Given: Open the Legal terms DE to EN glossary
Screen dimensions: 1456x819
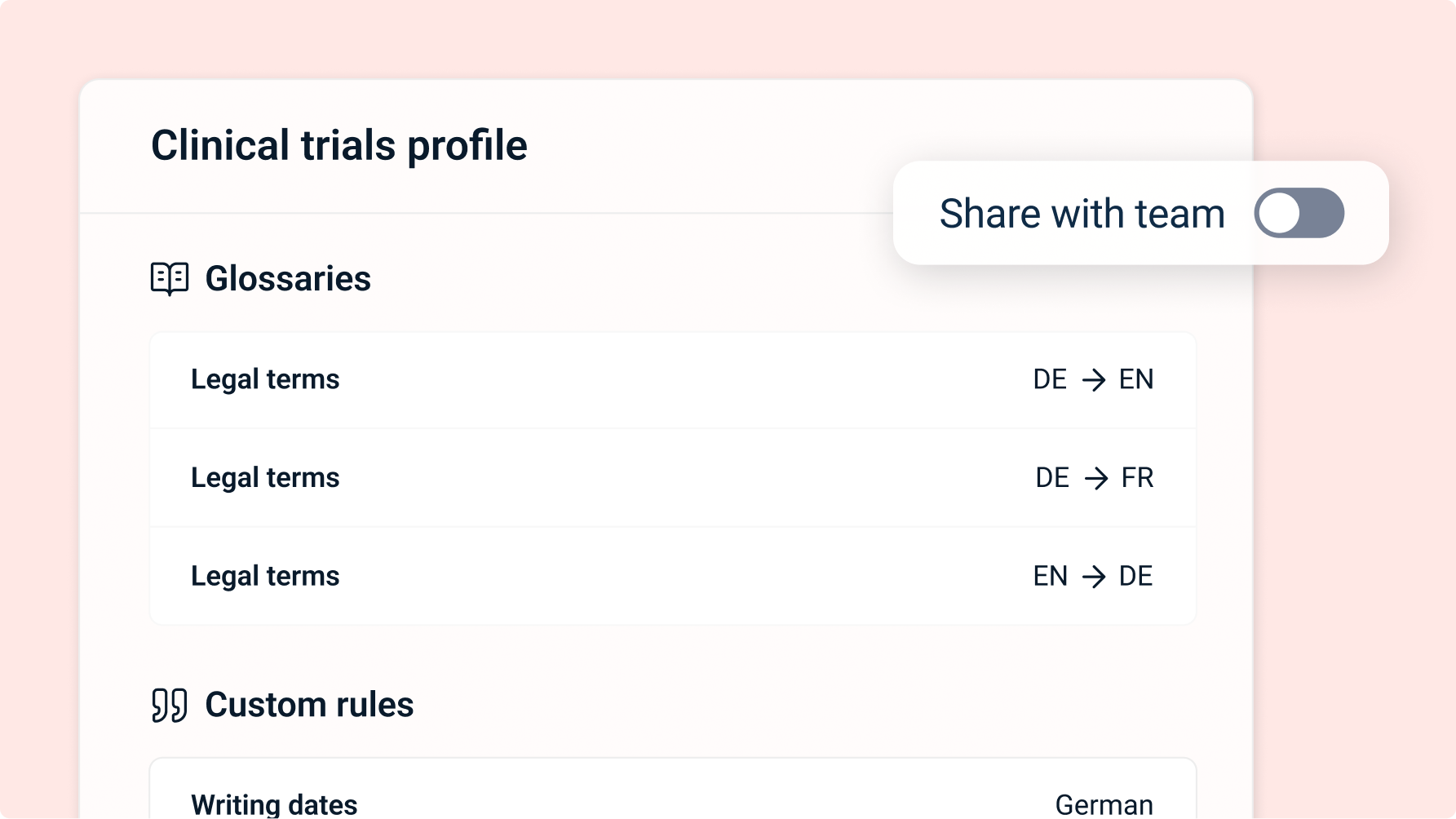Looking at the screenshot, I should pos(265,380).
